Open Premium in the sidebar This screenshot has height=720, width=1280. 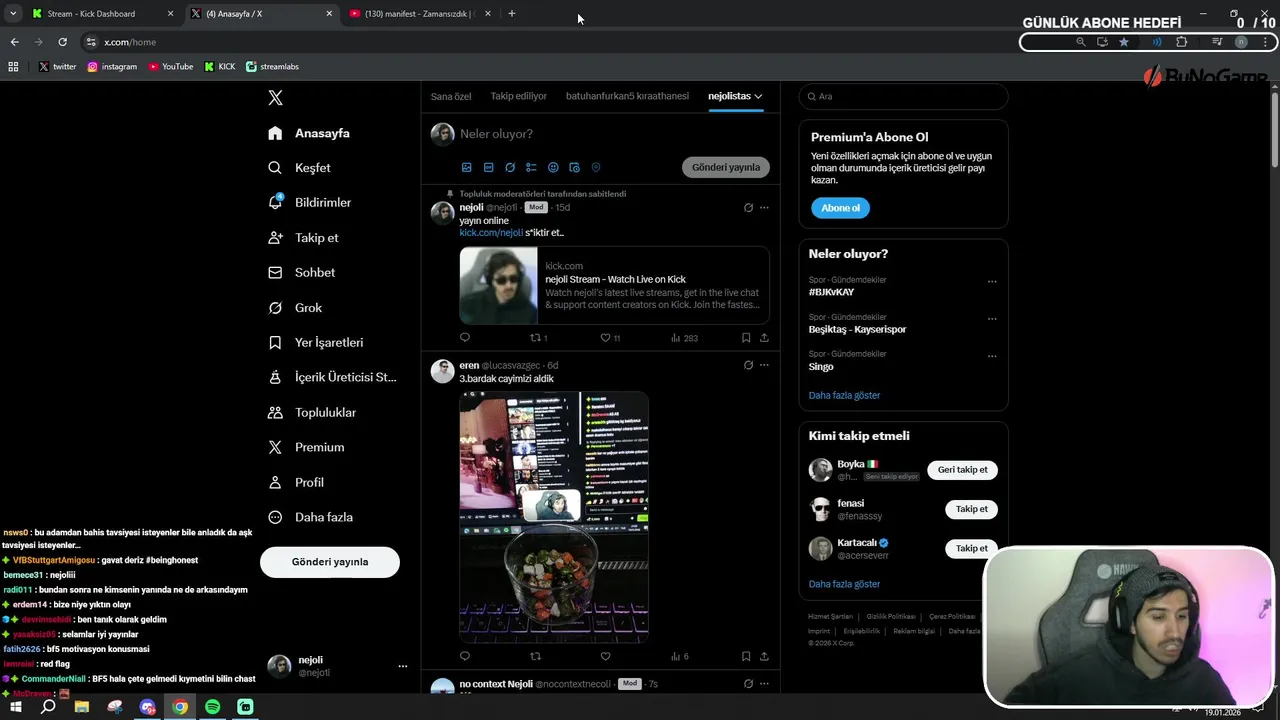click(x=306, y=447)
